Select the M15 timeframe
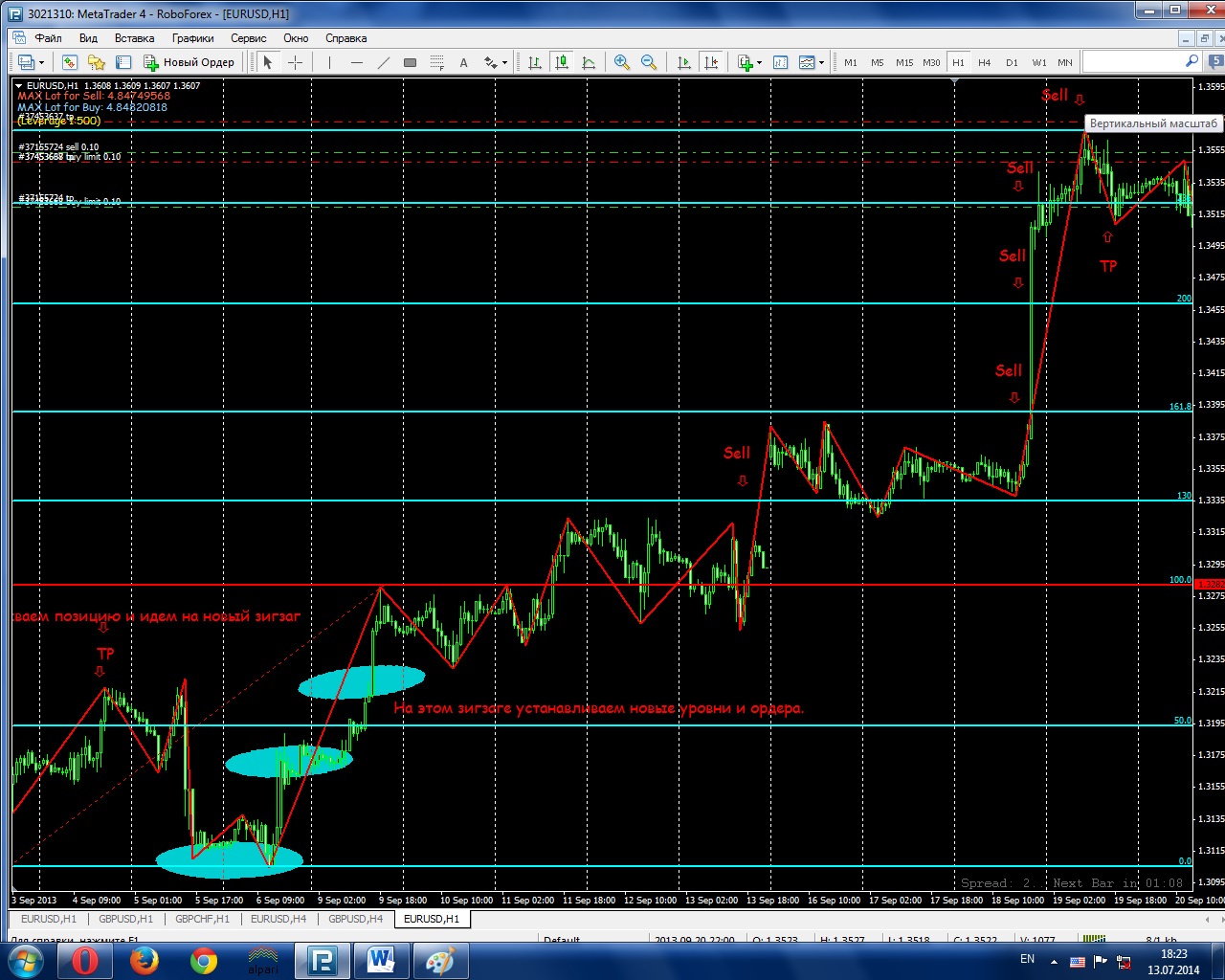1225x980 pixels. [904, 62]
